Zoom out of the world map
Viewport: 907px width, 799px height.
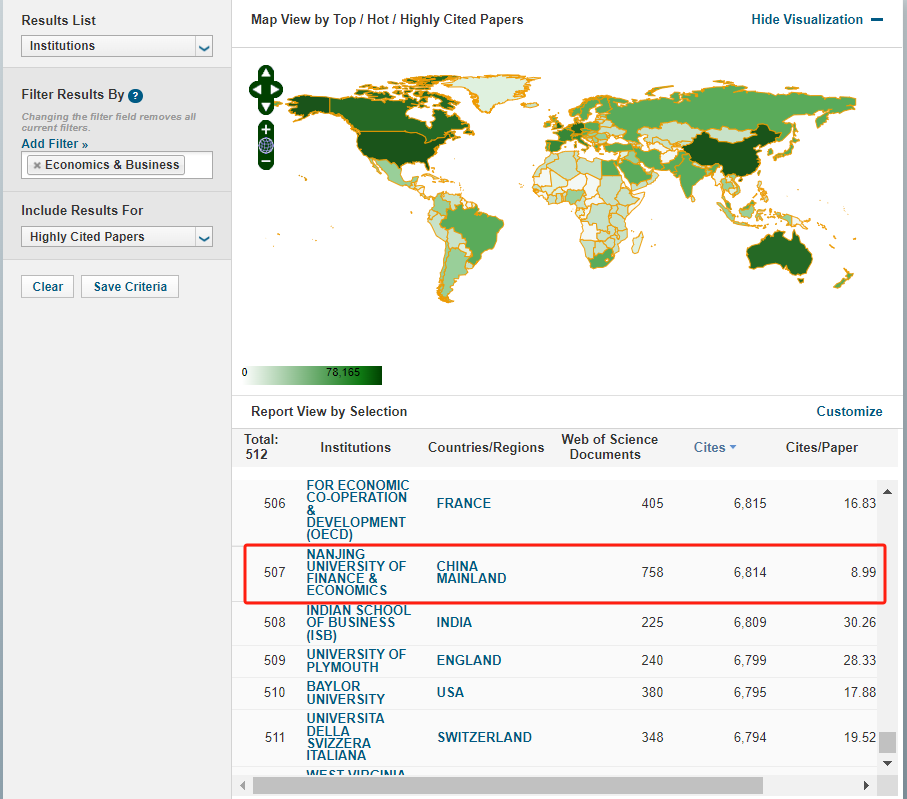click(266, 161)
